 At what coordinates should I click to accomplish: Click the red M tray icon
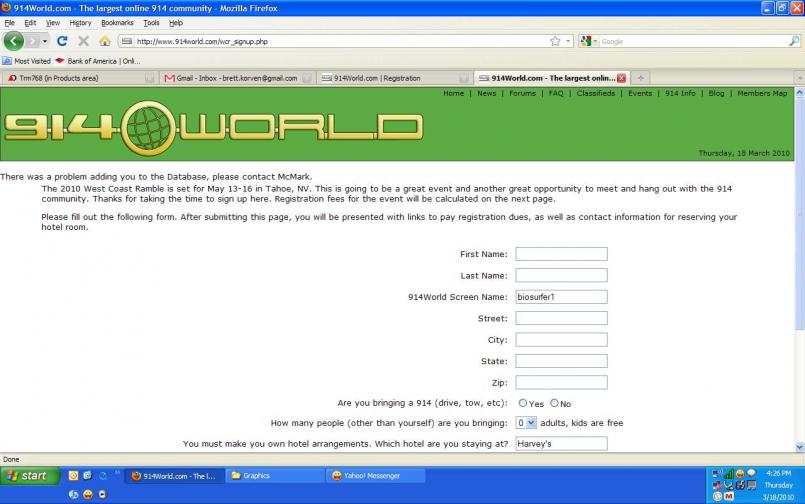click(x=729, y=496)
